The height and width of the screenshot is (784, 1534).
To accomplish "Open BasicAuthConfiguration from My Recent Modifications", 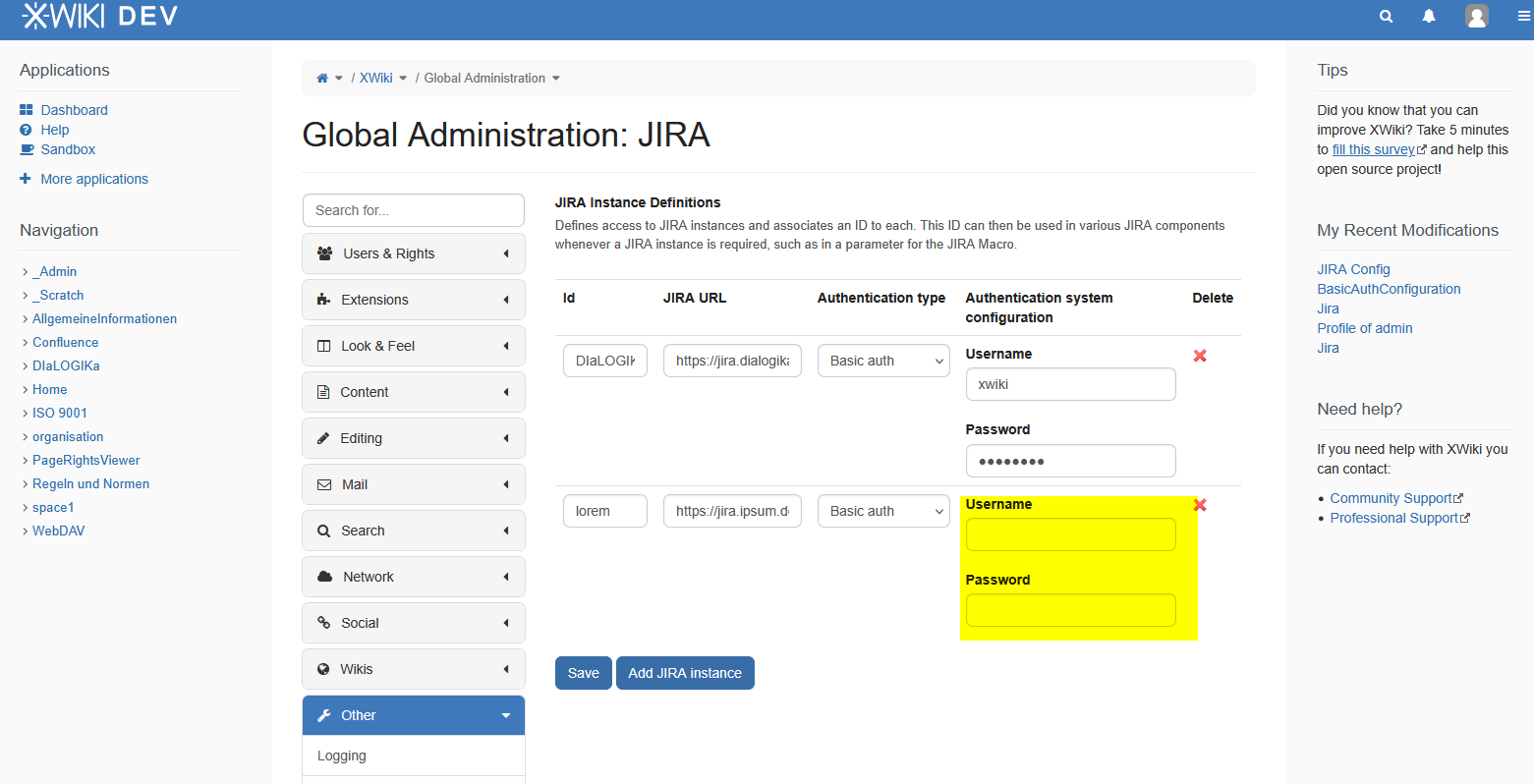I will click(1389, 289).
